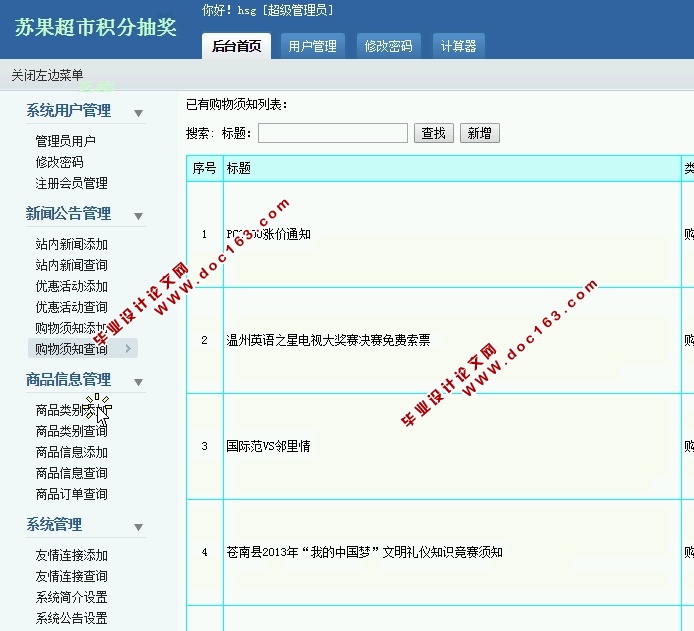Open 商品信息查询 menu entry
The height and width of the screenshot is (631, 694).
(x=72, y=473)
